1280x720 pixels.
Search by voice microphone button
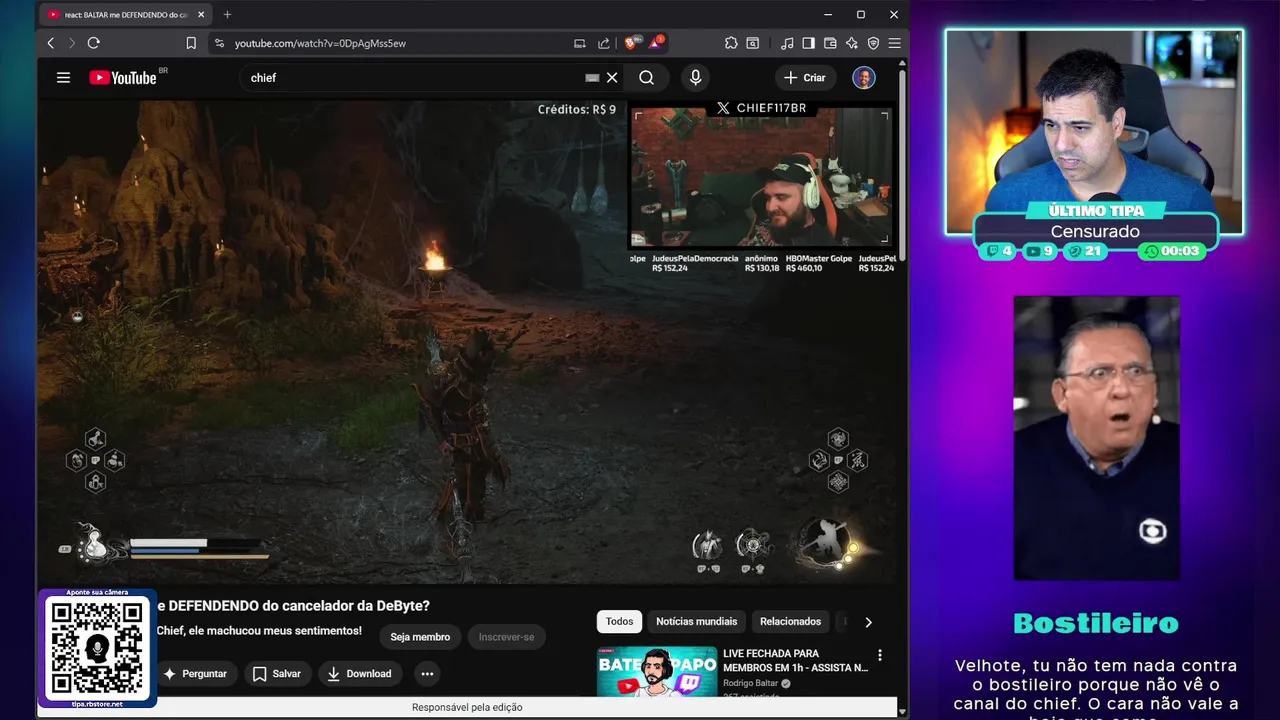tap(696, 78)
